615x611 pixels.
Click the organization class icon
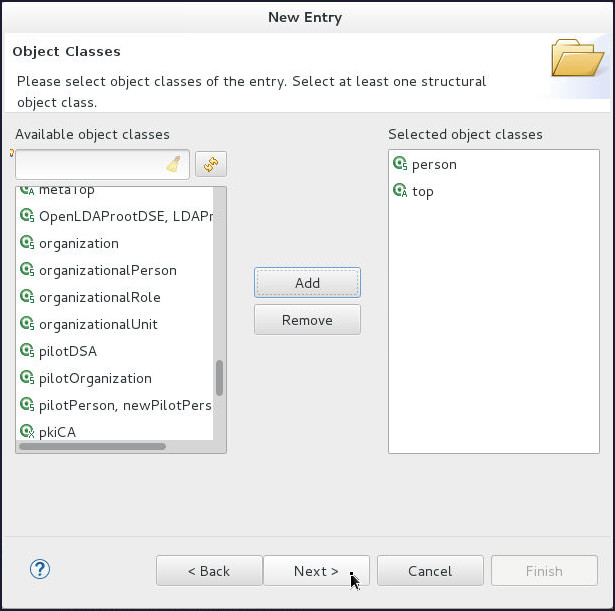coord(28,243)
